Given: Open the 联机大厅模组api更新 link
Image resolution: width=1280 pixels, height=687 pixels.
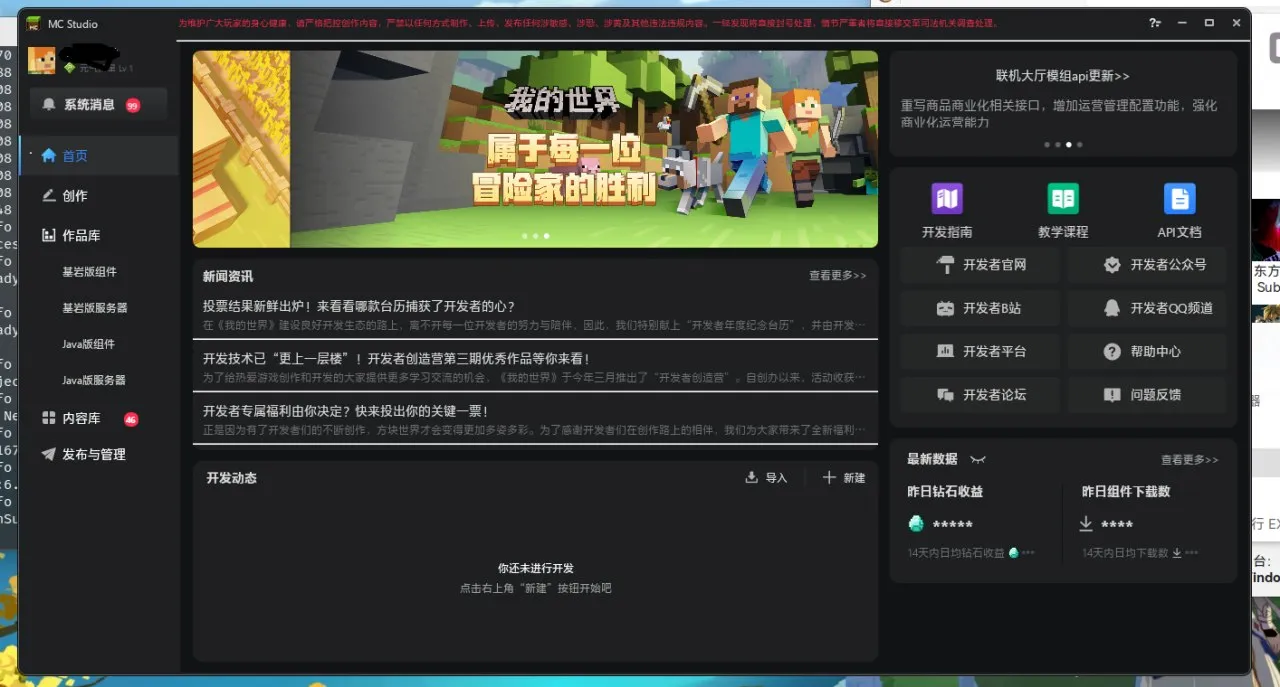Looking at the screenshot, I should (1063, 75).
